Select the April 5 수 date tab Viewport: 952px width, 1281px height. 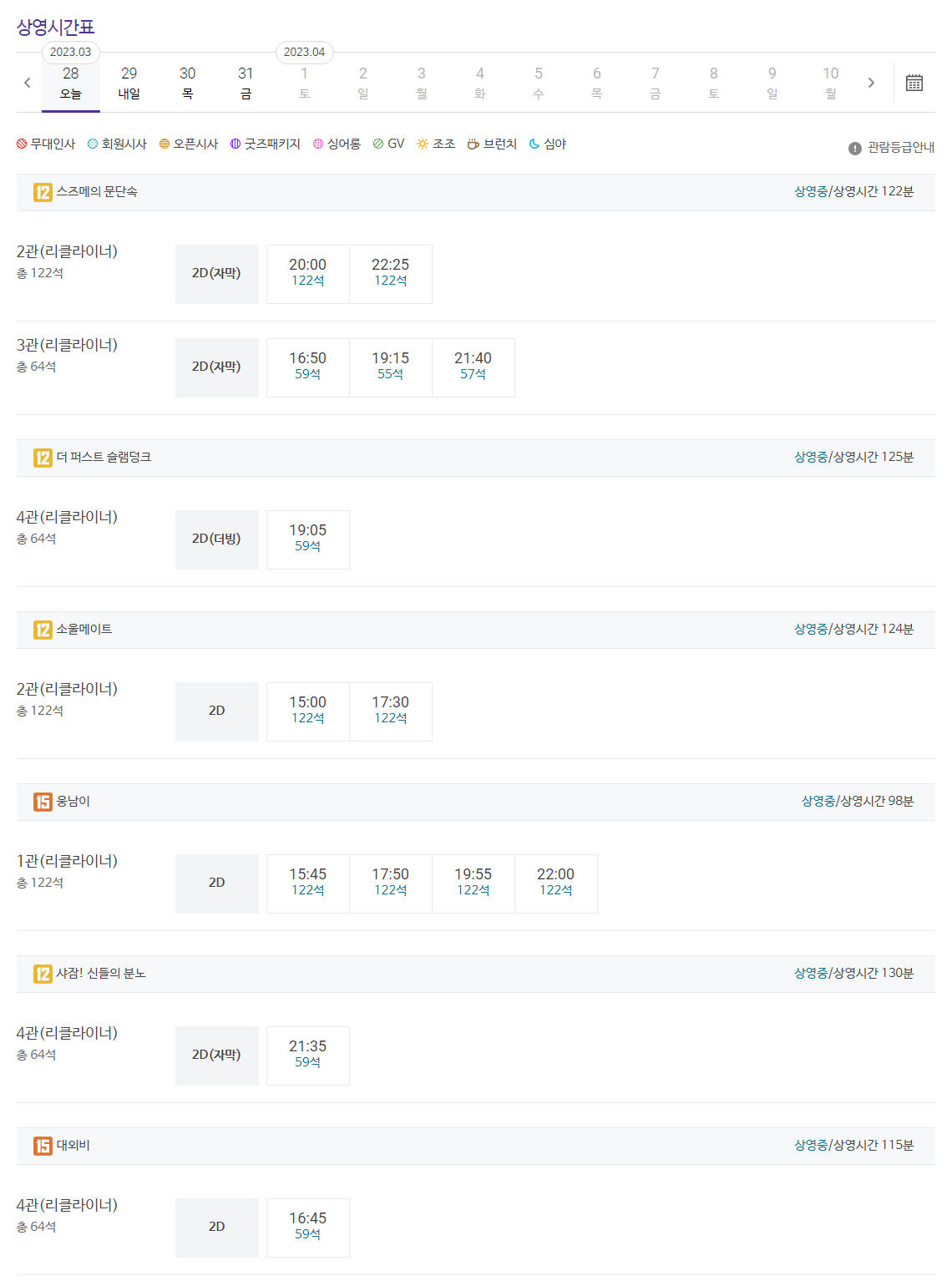pyautogui.click(x=539, y=83)
